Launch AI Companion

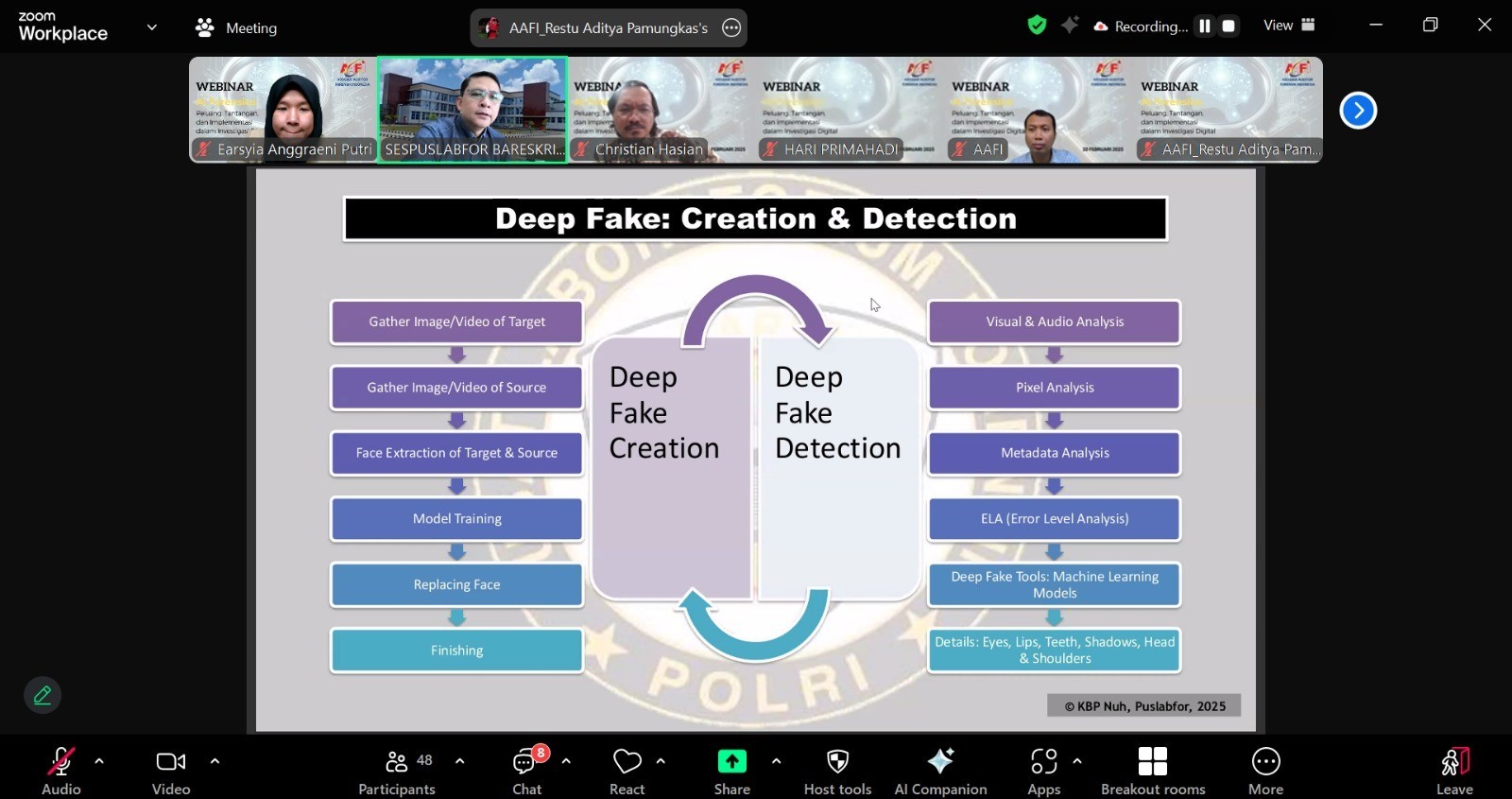click(x=940, y=771)
